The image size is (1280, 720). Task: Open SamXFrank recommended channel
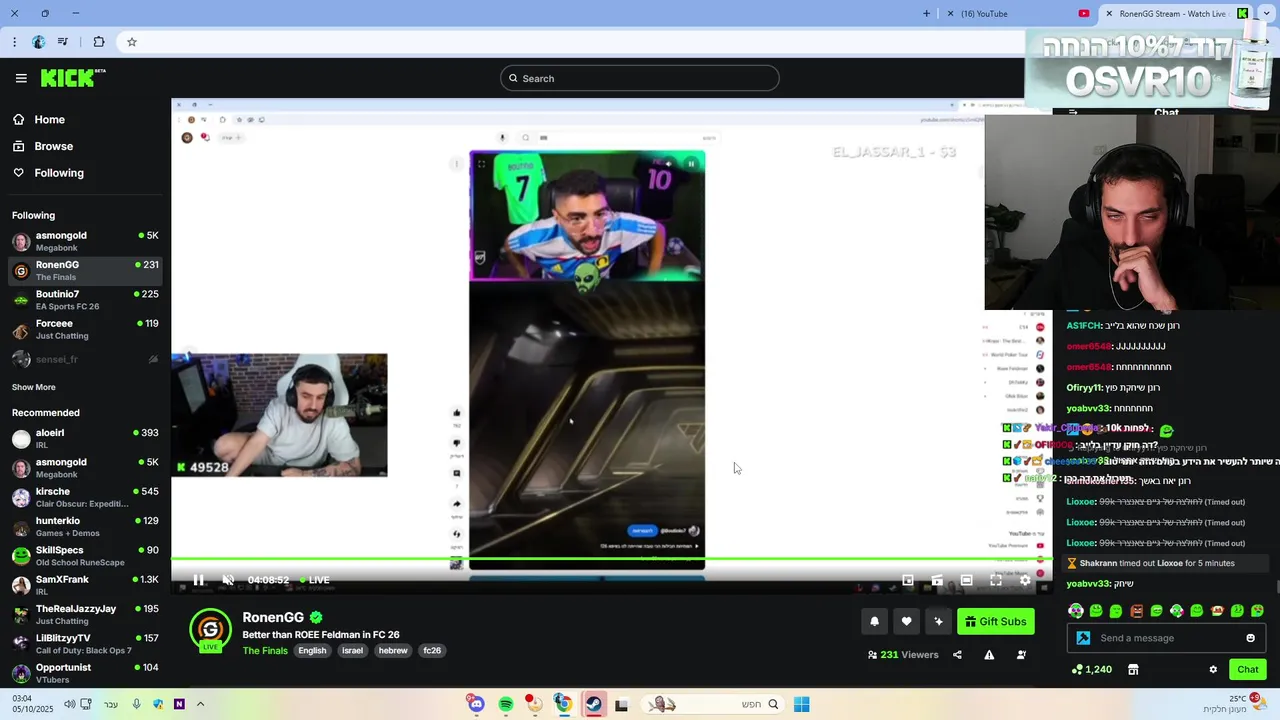[x=85, y=585]
